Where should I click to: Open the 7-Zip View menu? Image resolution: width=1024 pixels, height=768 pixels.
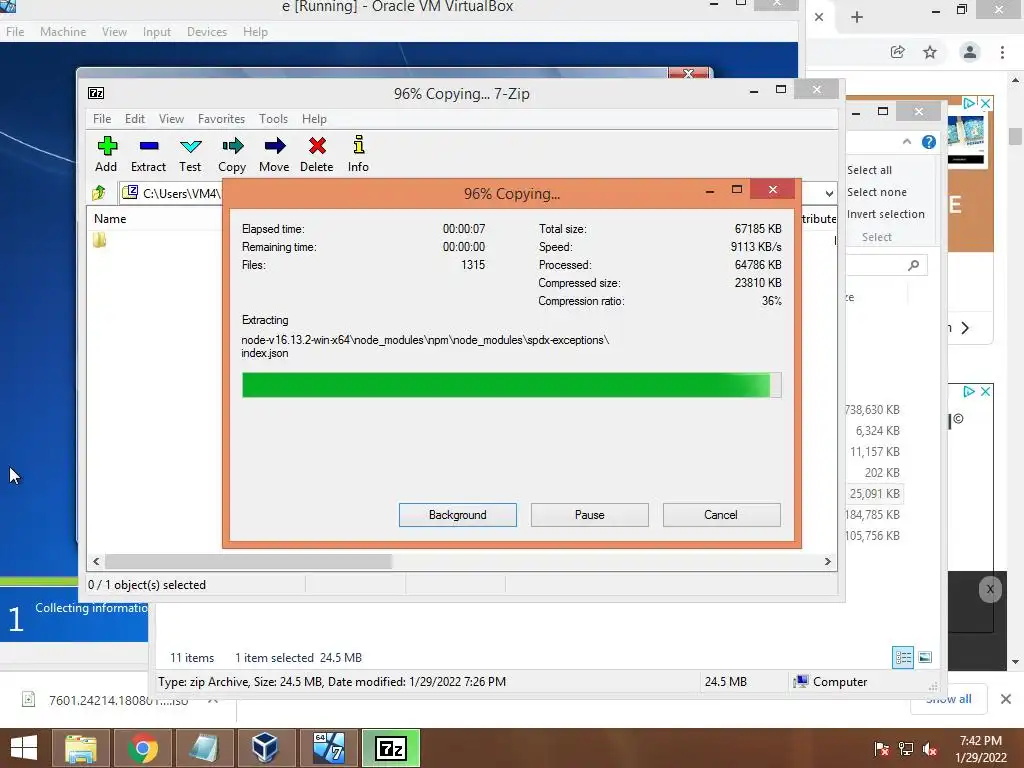point(171,119)
